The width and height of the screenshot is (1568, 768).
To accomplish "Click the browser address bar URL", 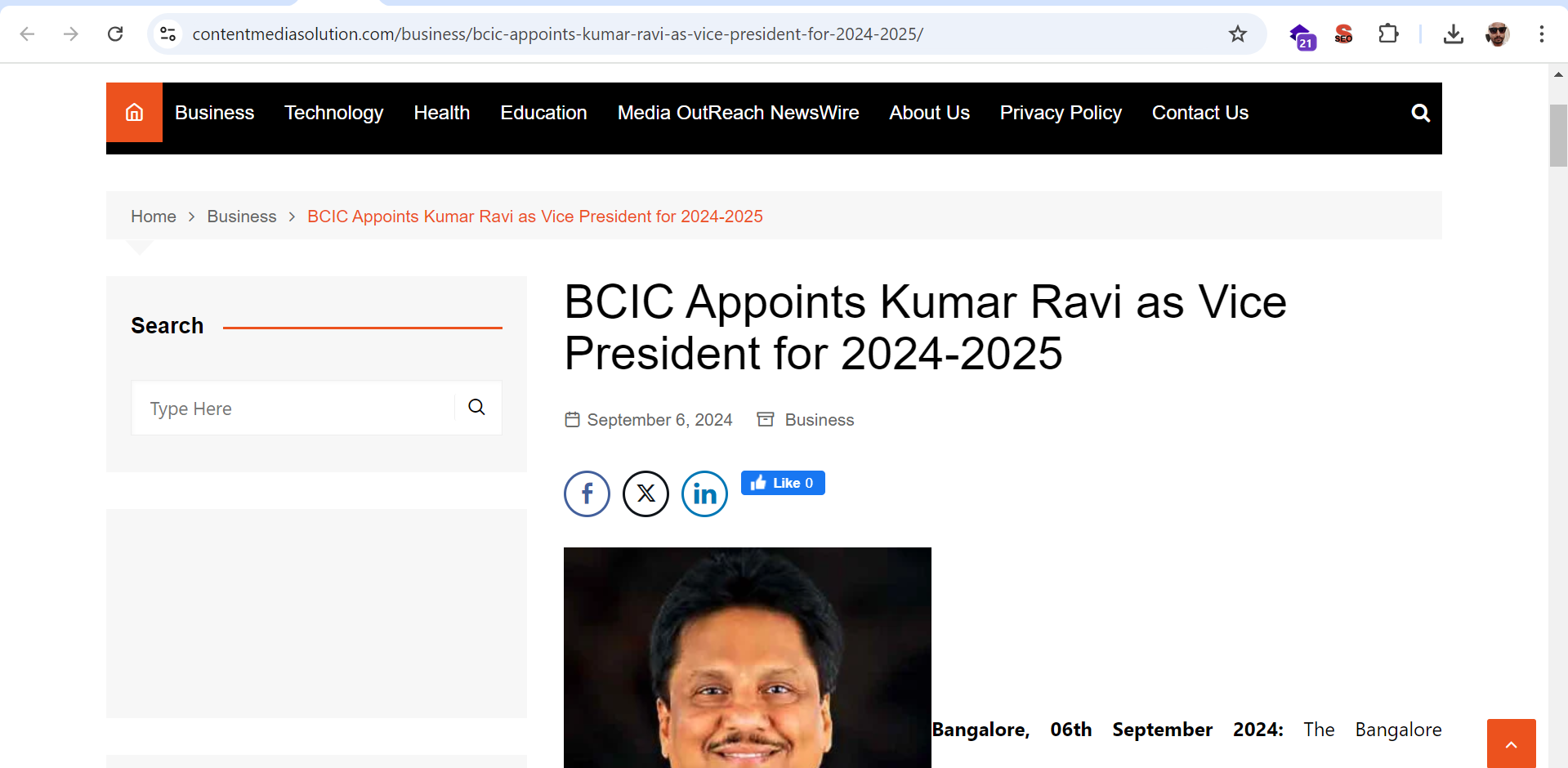I will [x=557, y=33].
